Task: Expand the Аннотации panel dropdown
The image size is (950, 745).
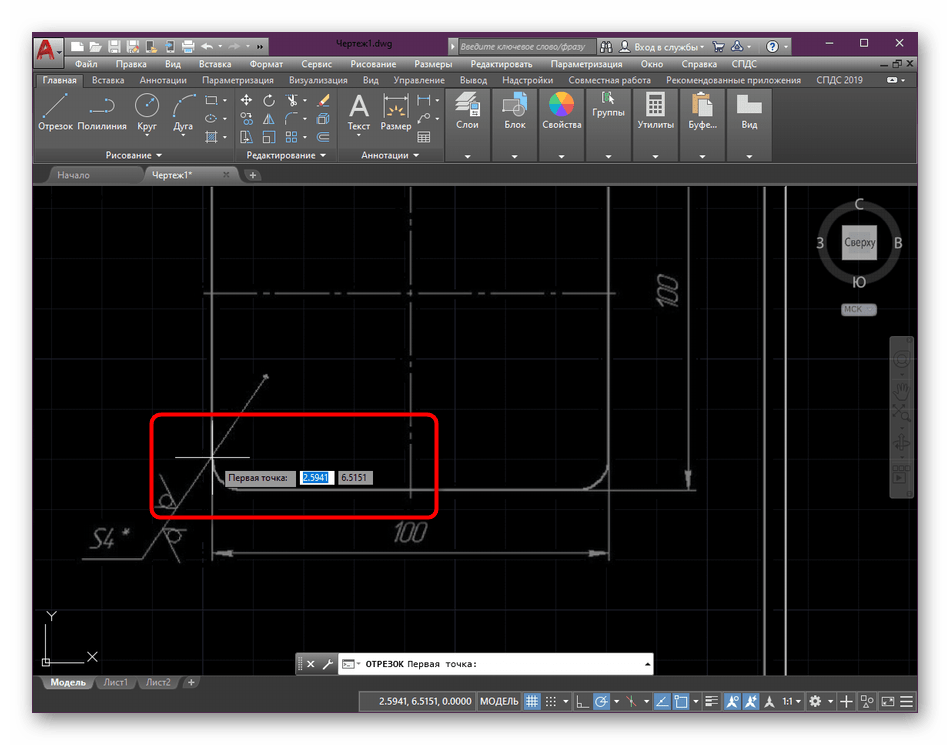Action: click(390, 155)
